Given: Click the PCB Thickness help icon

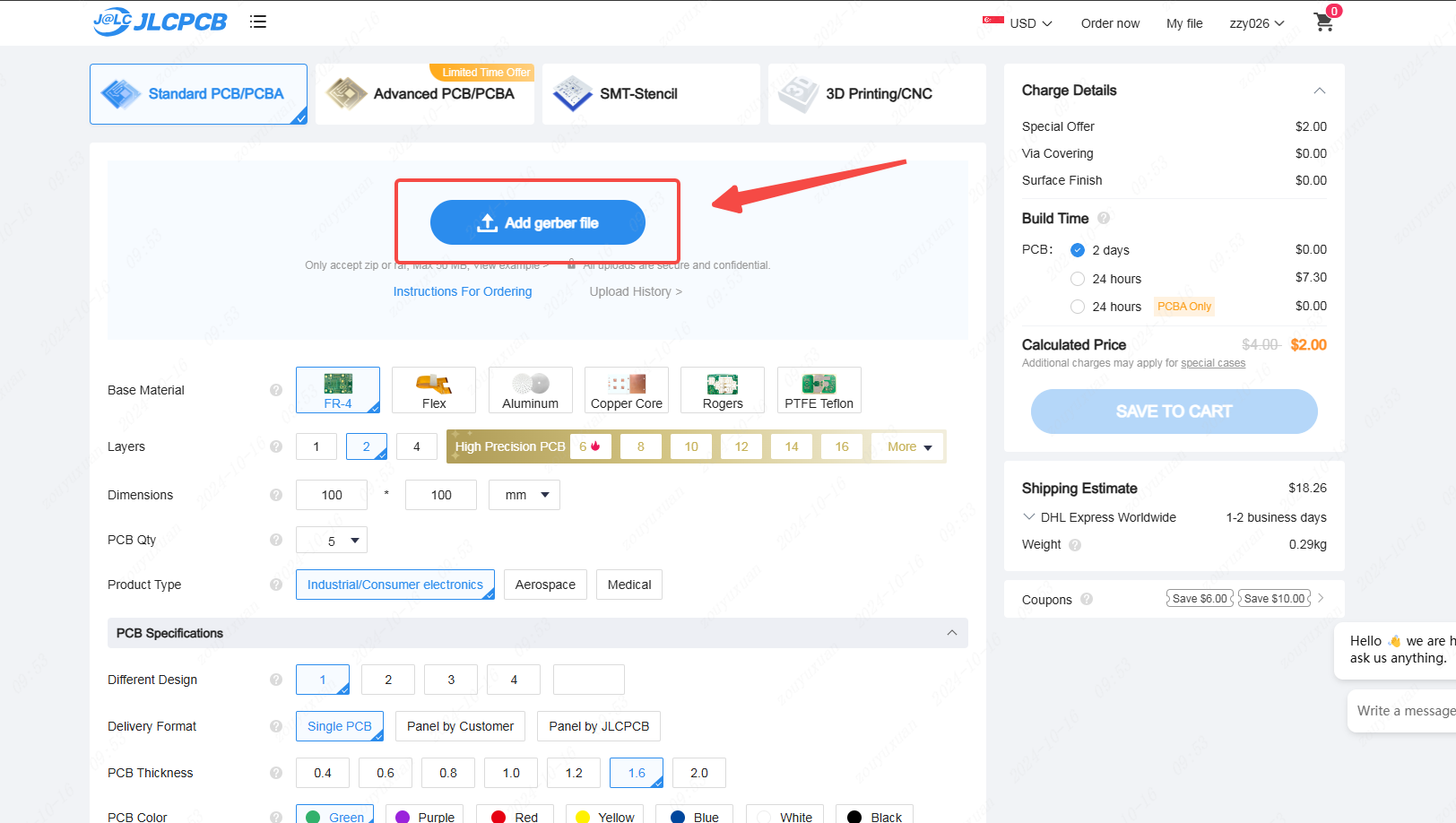Looking at the screenshot, I should [276, 773].
